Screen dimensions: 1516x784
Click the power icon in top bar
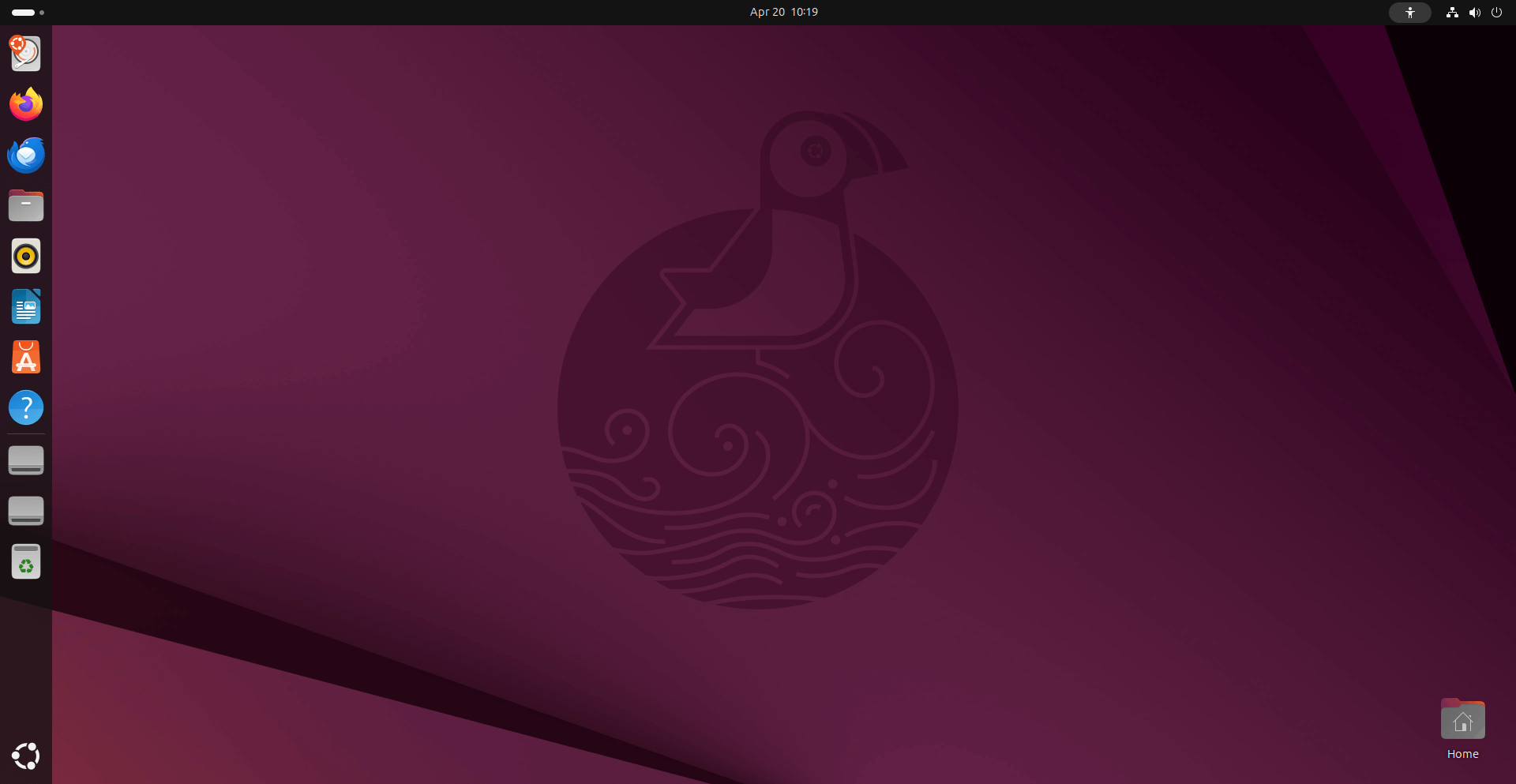point(1496,13)
